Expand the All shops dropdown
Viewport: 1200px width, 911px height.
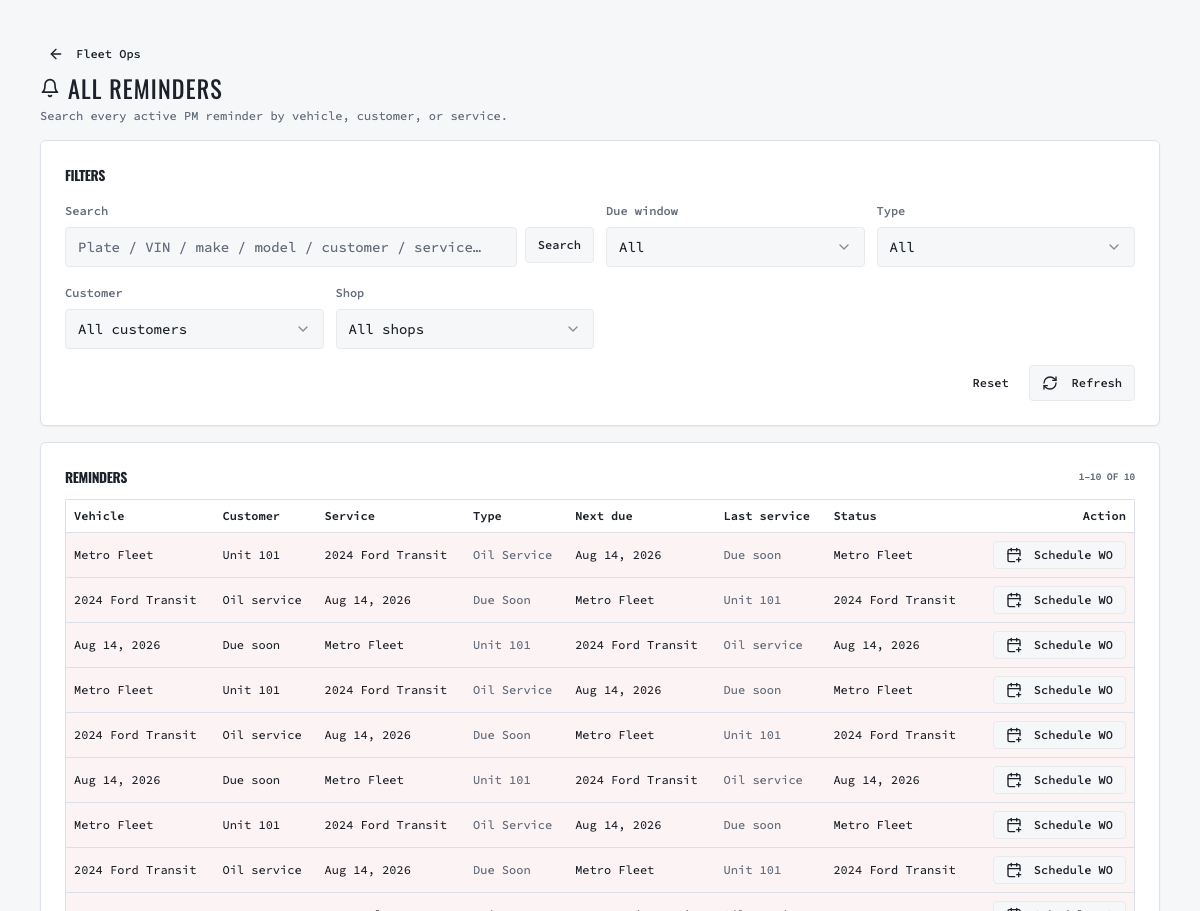point(465,329)
